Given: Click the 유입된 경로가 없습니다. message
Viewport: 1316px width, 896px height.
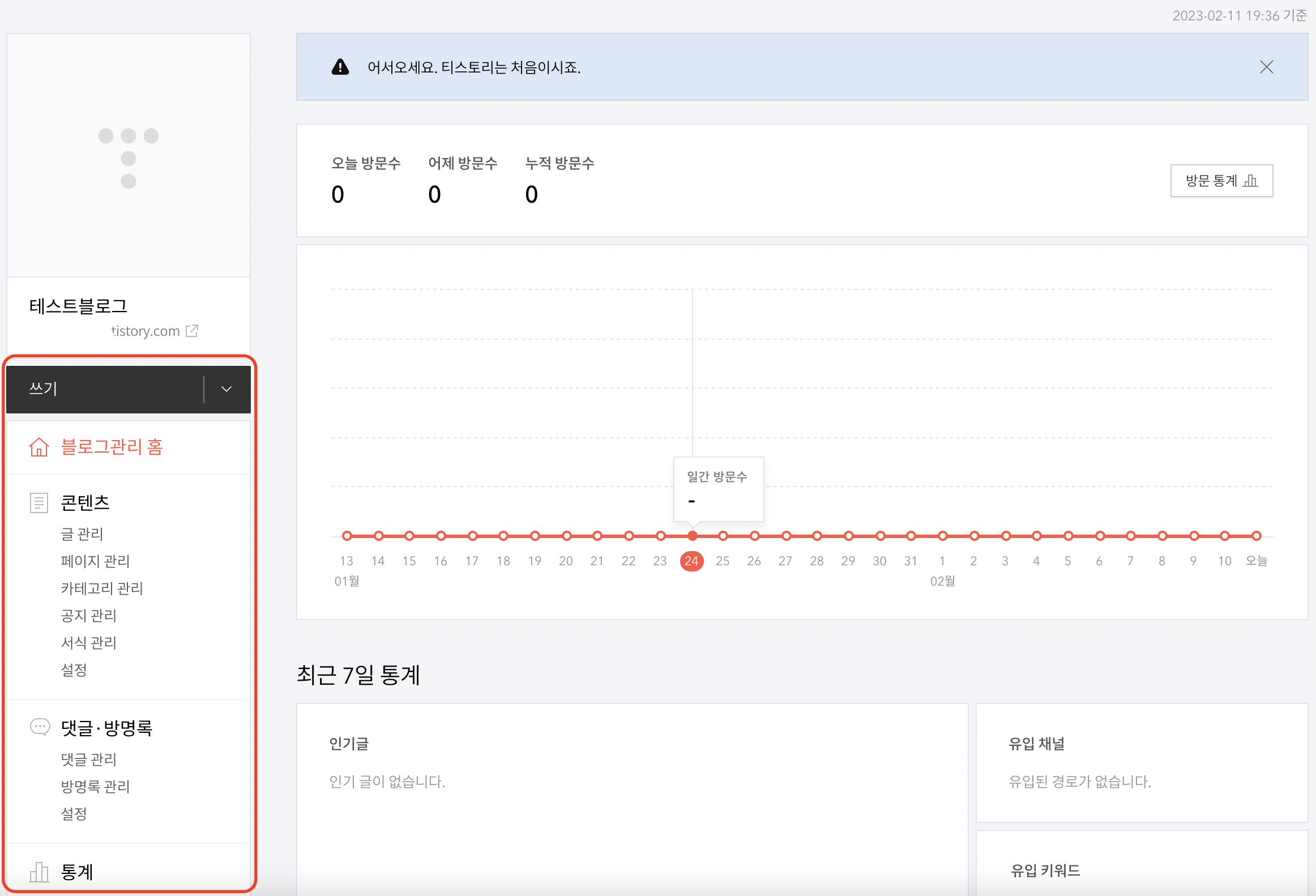Looking at the screenshot, I should tap(1080, 782).
